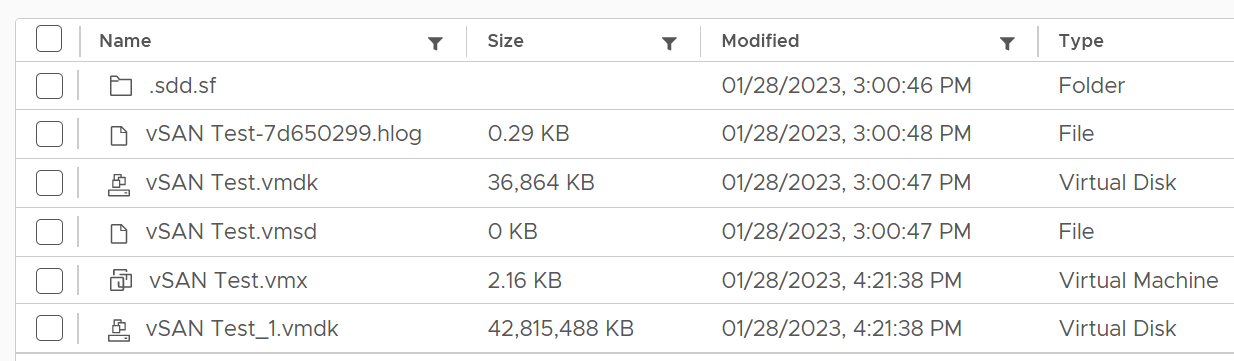Mark the checkbox for vSAN Test.vmsd

(x=49, y=232)
